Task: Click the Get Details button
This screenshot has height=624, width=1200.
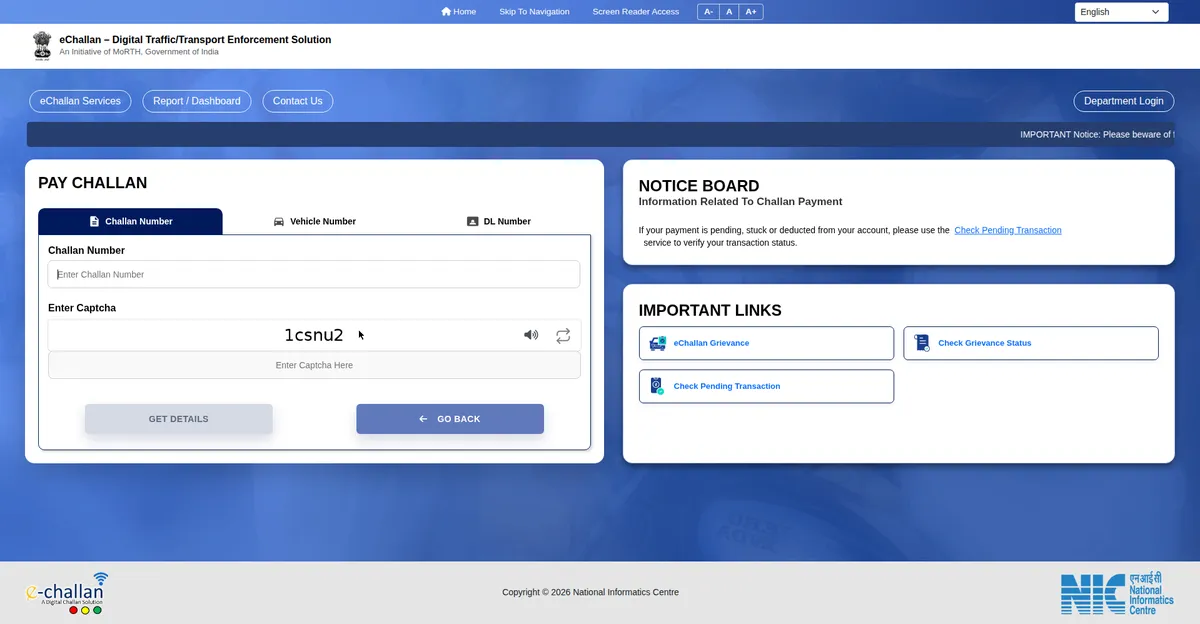Action: pos(179,419)
